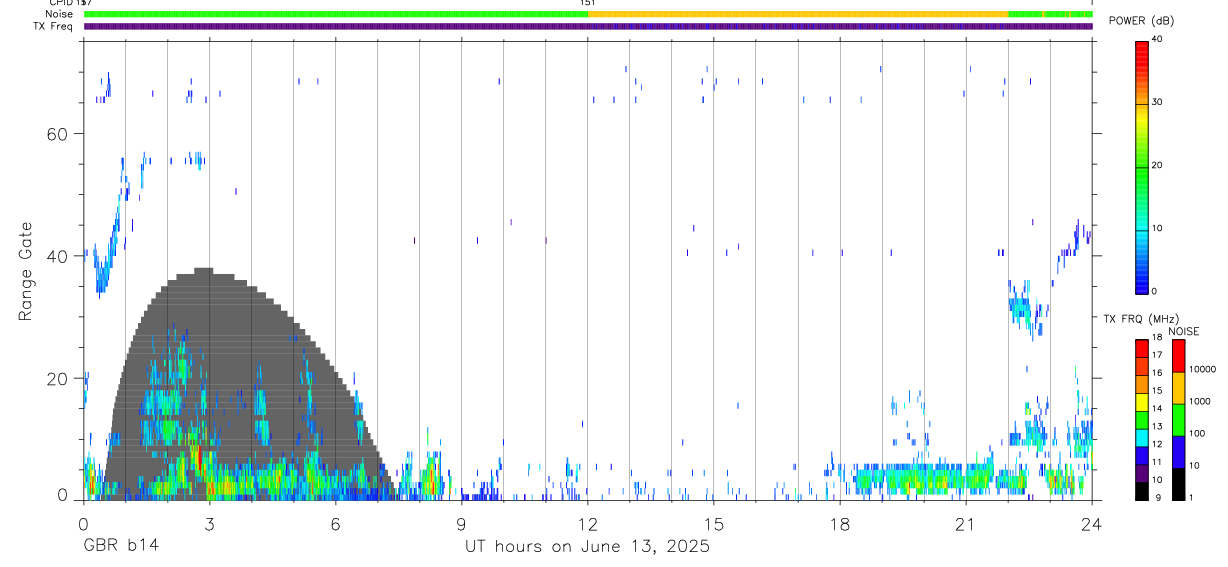Click the x-axis tick label 24
This screenshot has height=567, width=1228.
(x=1092, y=523)
